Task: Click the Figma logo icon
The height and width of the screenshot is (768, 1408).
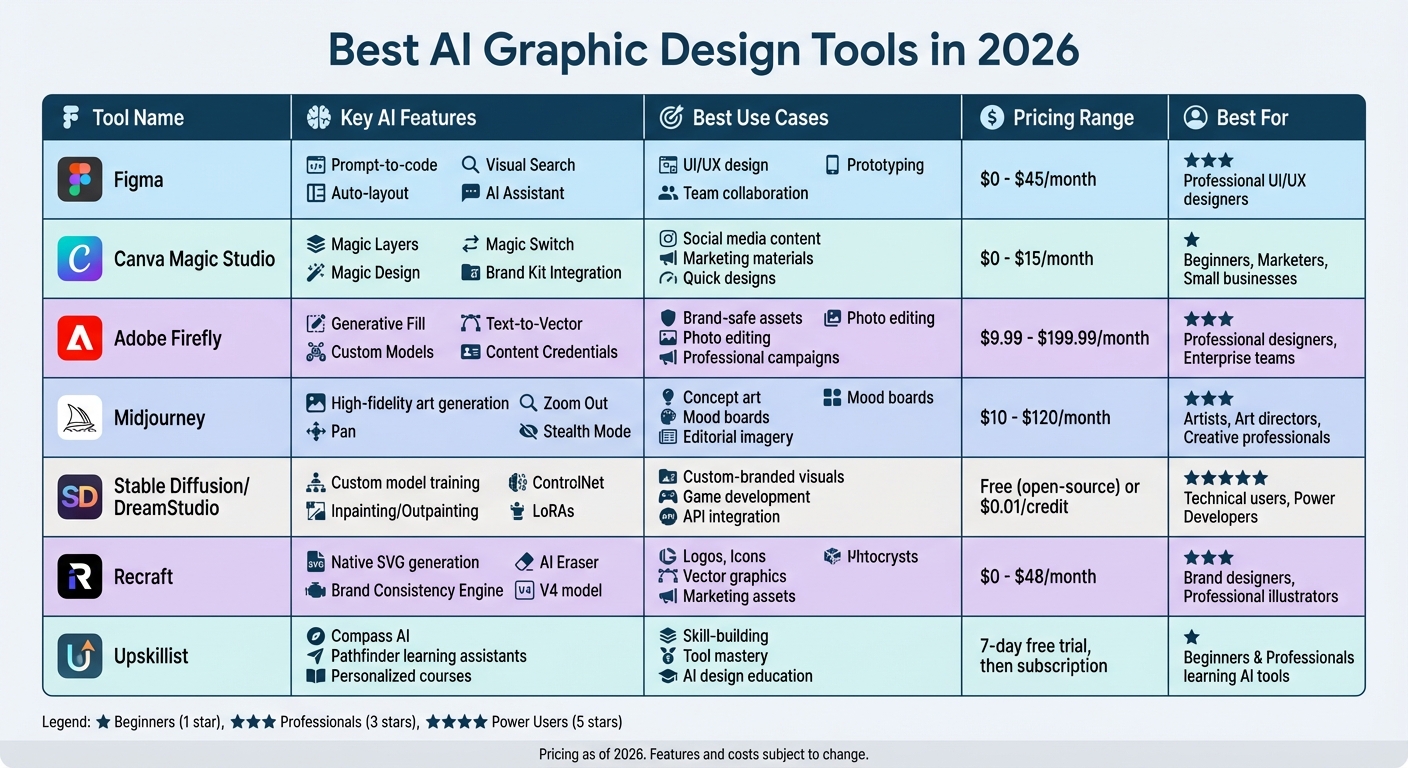Action: (x=78, y=180)
